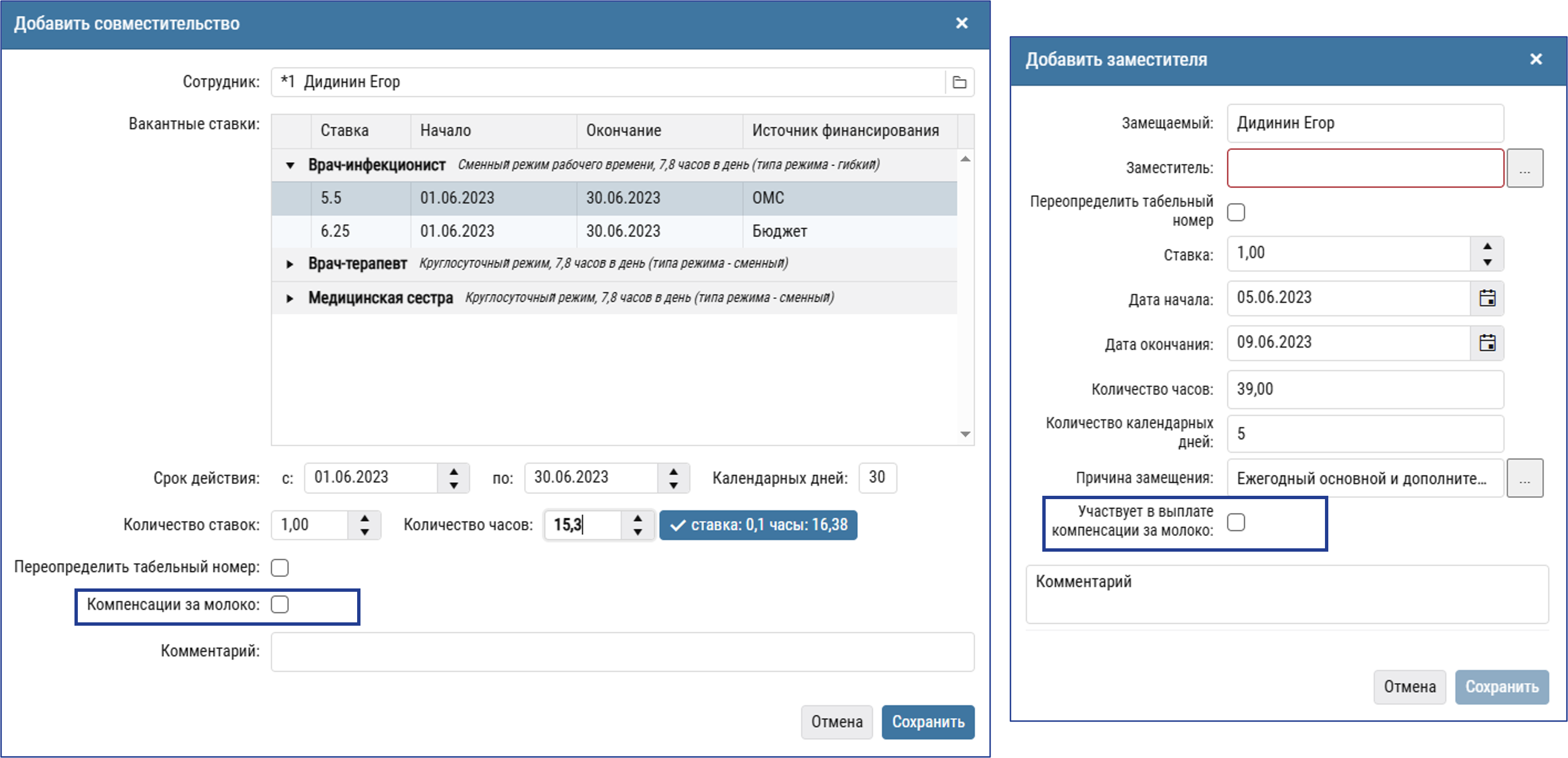Expand the Врач-терапевт group
Viewport: 1568px width, 758px height.
click(x=290, y=264)
